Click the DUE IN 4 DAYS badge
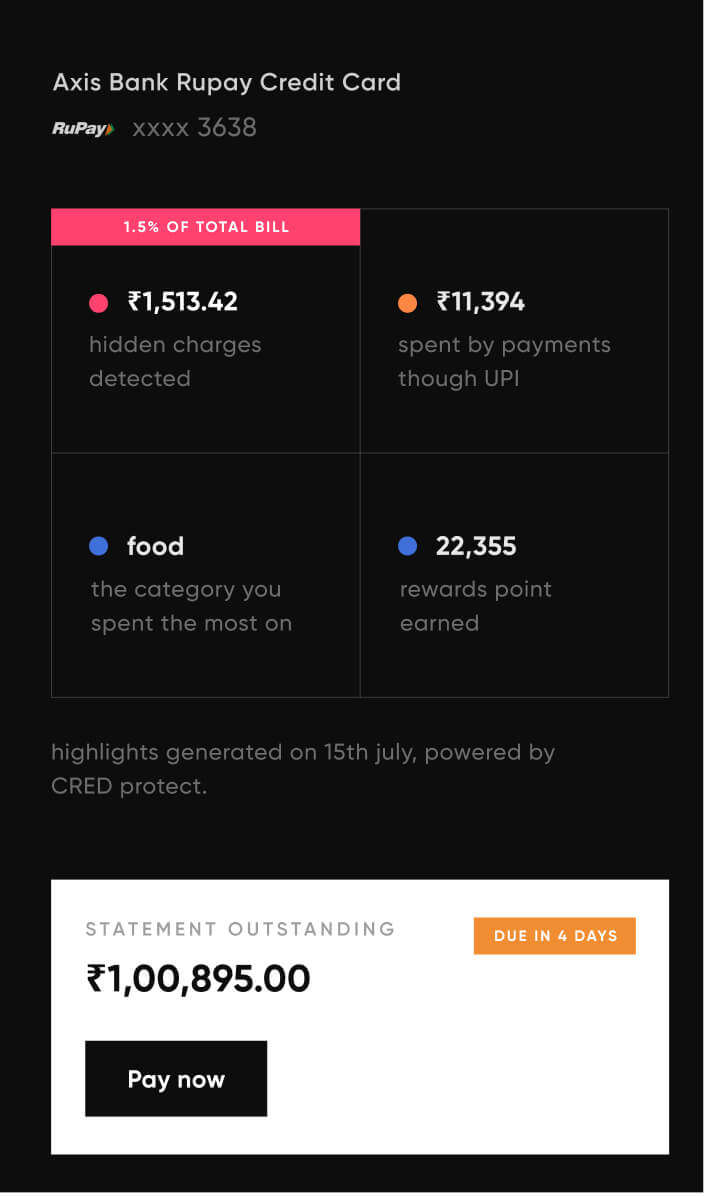The width and height of the screenshot is (706, 1196). pyautogui.click(x=554, y=935)
